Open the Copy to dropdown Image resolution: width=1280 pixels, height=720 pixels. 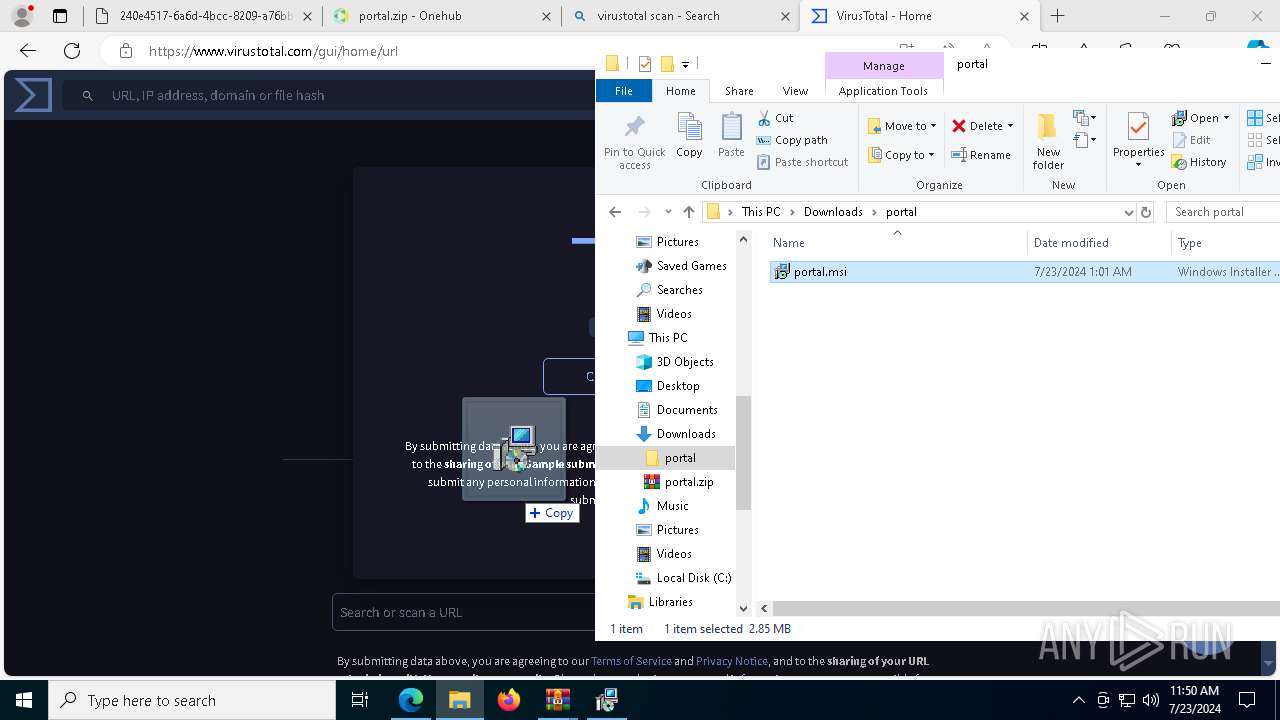point(901,155)
